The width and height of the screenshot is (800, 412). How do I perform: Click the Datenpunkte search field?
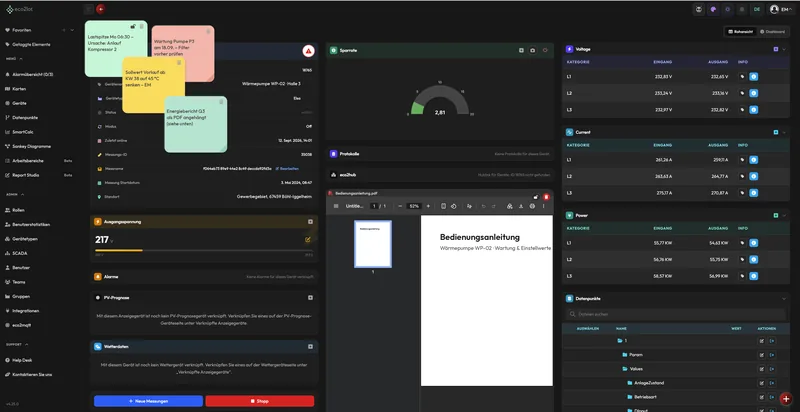[676, 314]
